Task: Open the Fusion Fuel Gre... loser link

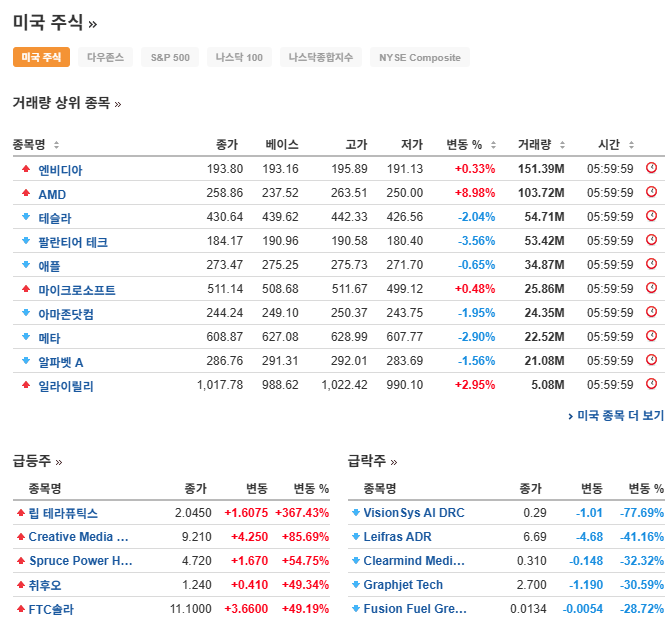Action: 414,608
